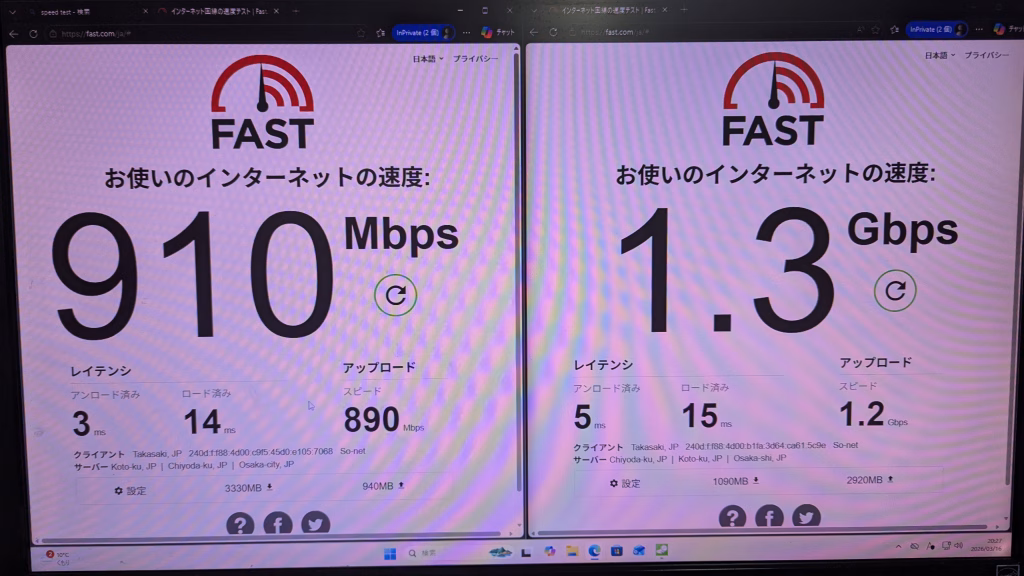
Task: Rerun the speed test in right window
Action: [x=895, y=290]
